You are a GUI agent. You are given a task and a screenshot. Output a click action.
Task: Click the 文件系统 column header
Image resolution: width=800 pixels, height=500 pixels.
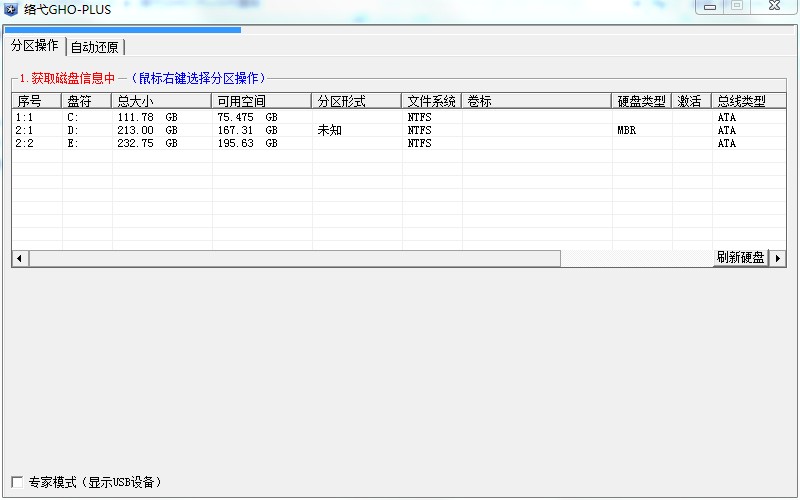point(431,101)
